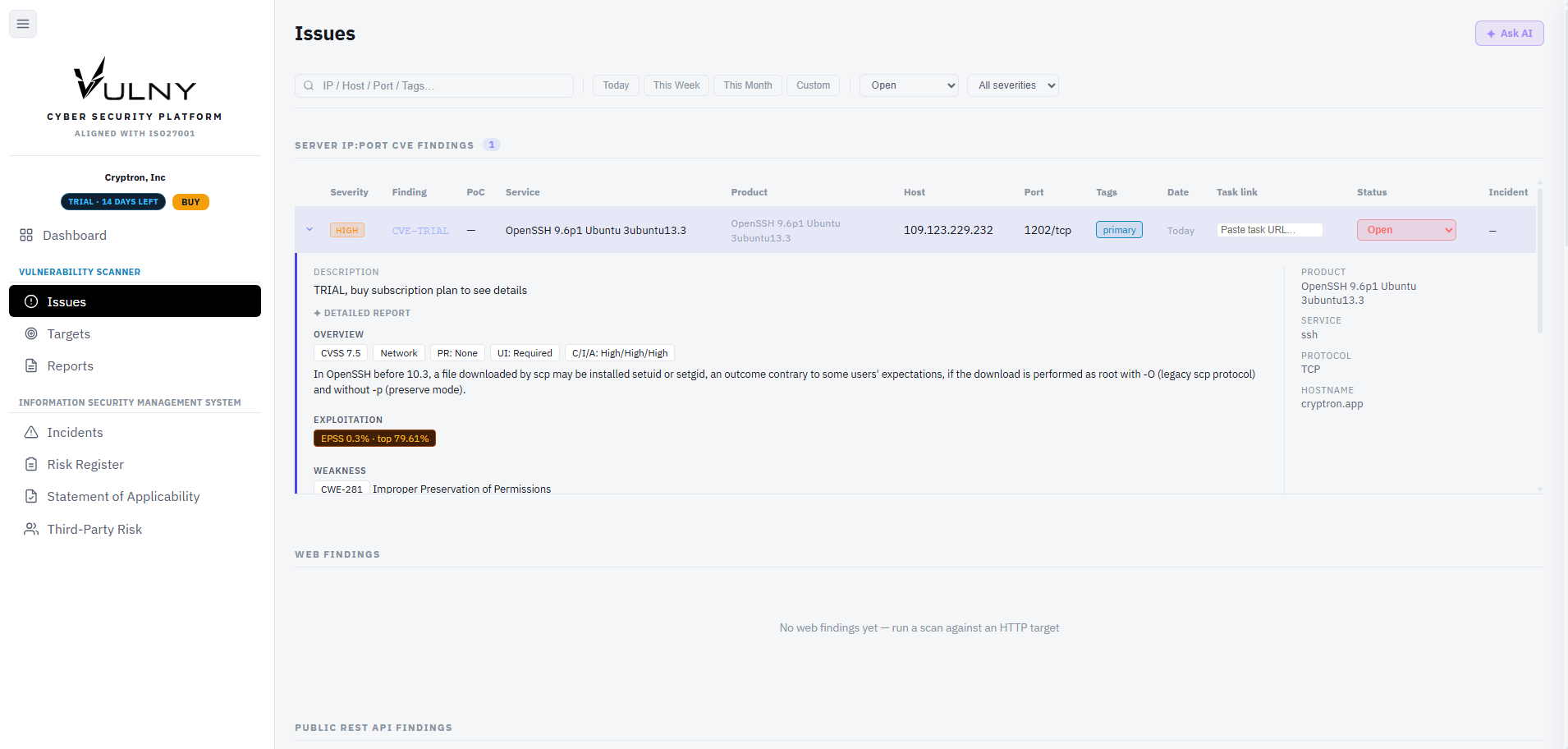The height and width of the screenshot is (749, 1568).
Task: Click the sparkle icon in Ask AI
Action: coord(1491,34)
